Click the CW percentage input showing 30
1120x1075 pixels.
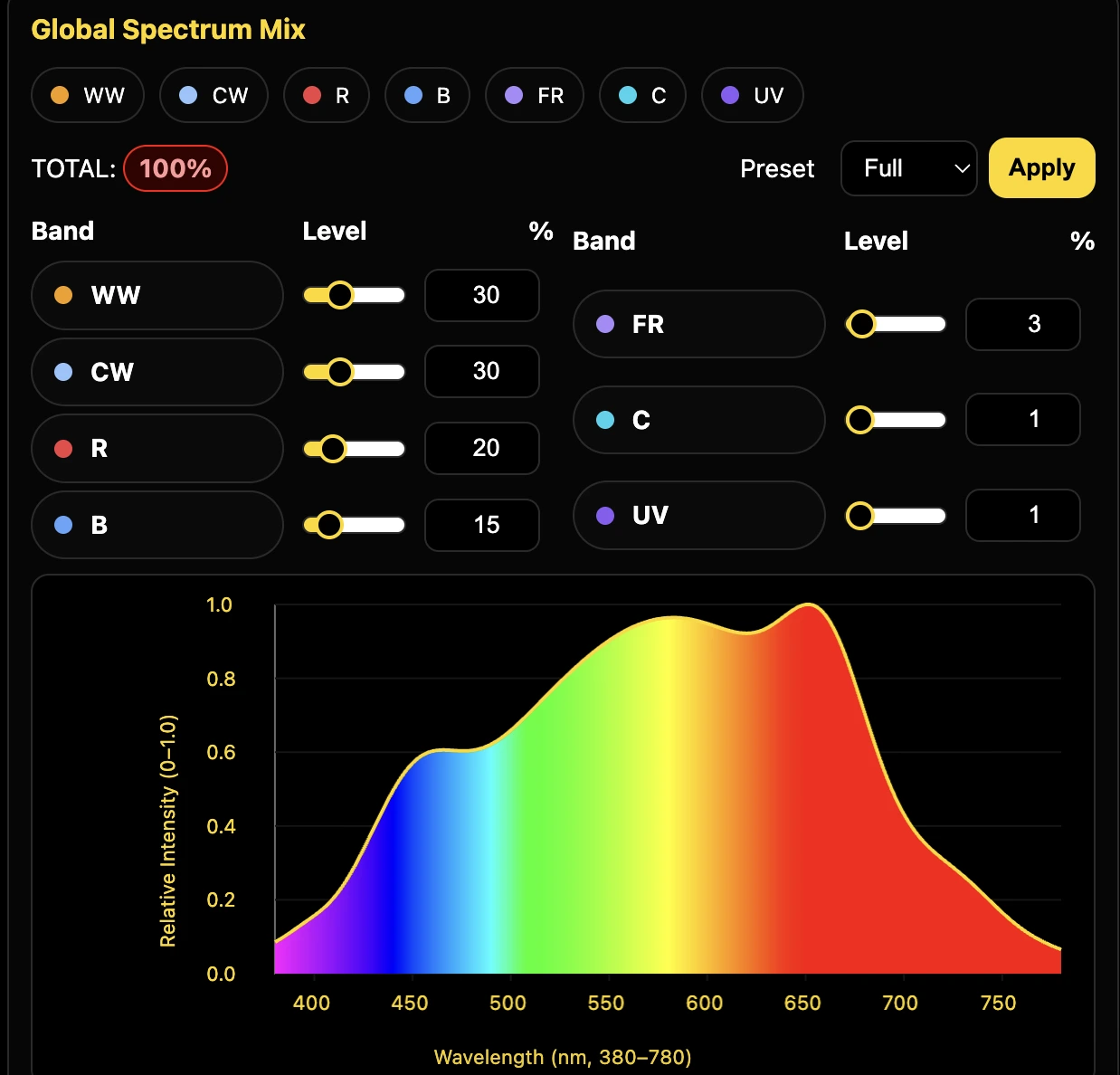pyautogui.click(x=481, y=371)
